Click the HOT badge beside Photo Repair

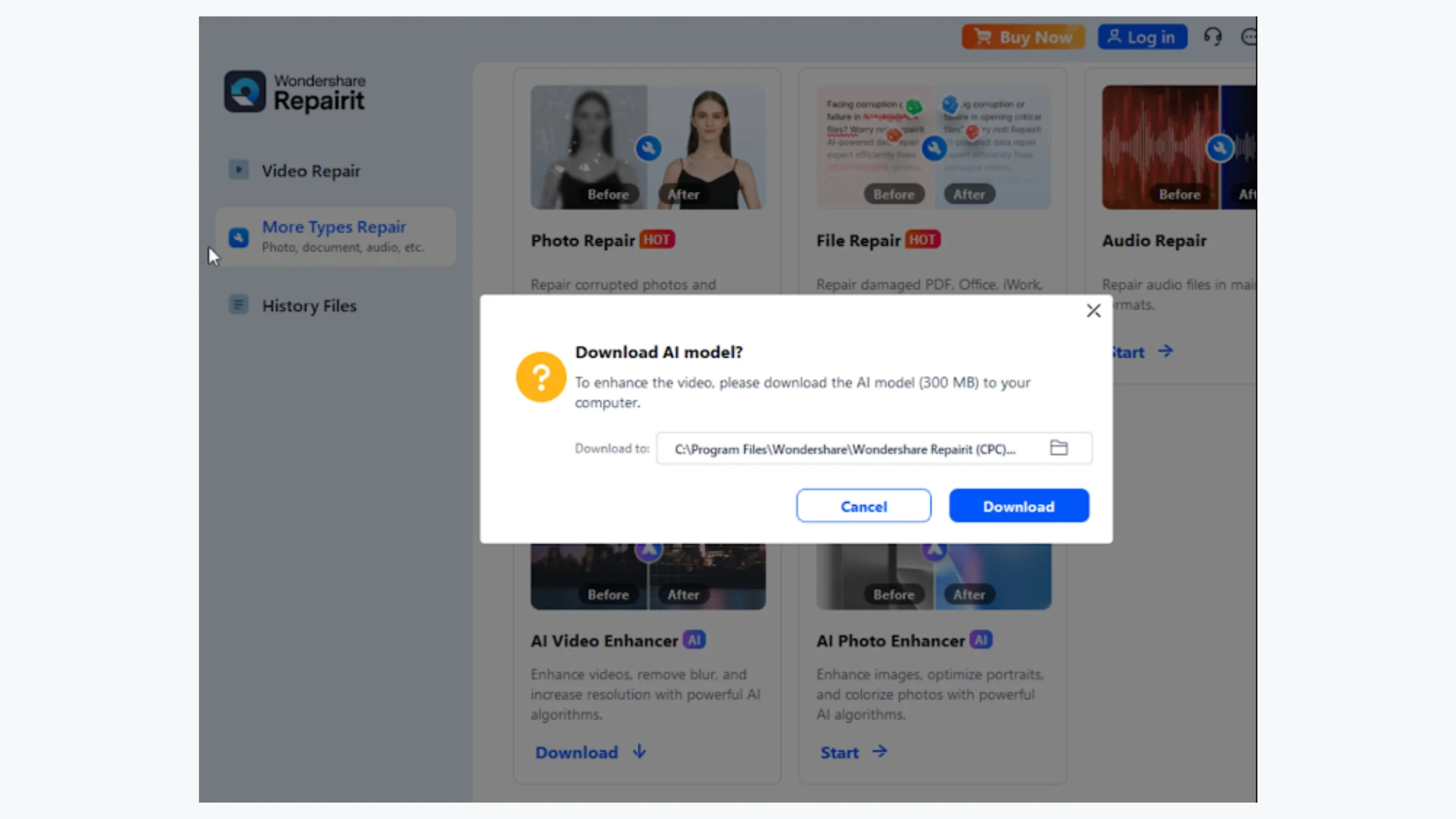point(657,240)
